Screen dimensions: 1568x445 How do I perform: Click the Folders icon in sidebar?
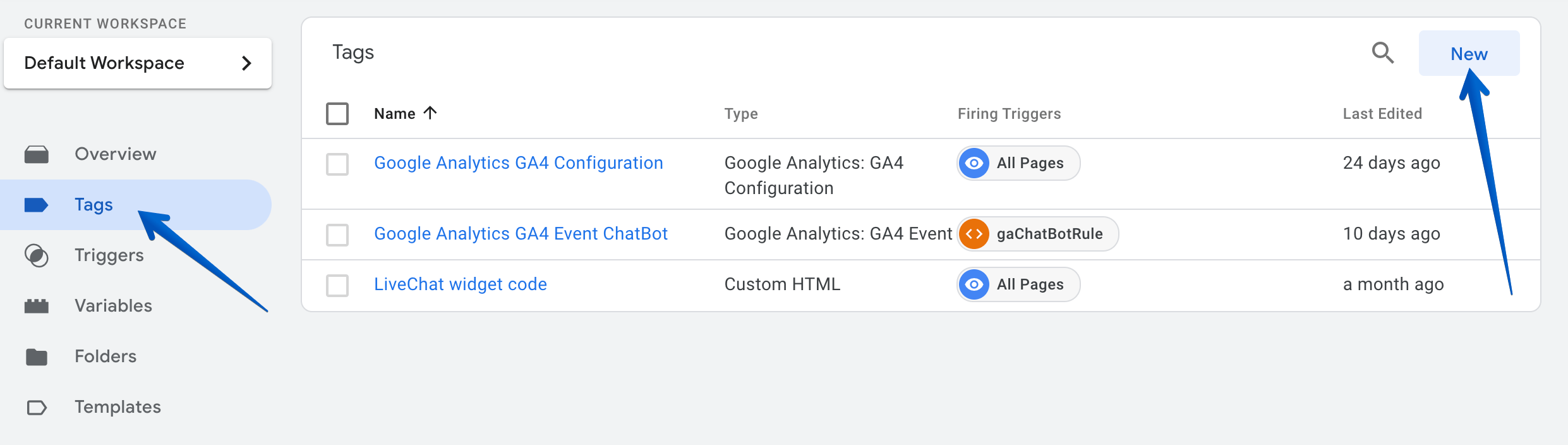coord(37,357)
